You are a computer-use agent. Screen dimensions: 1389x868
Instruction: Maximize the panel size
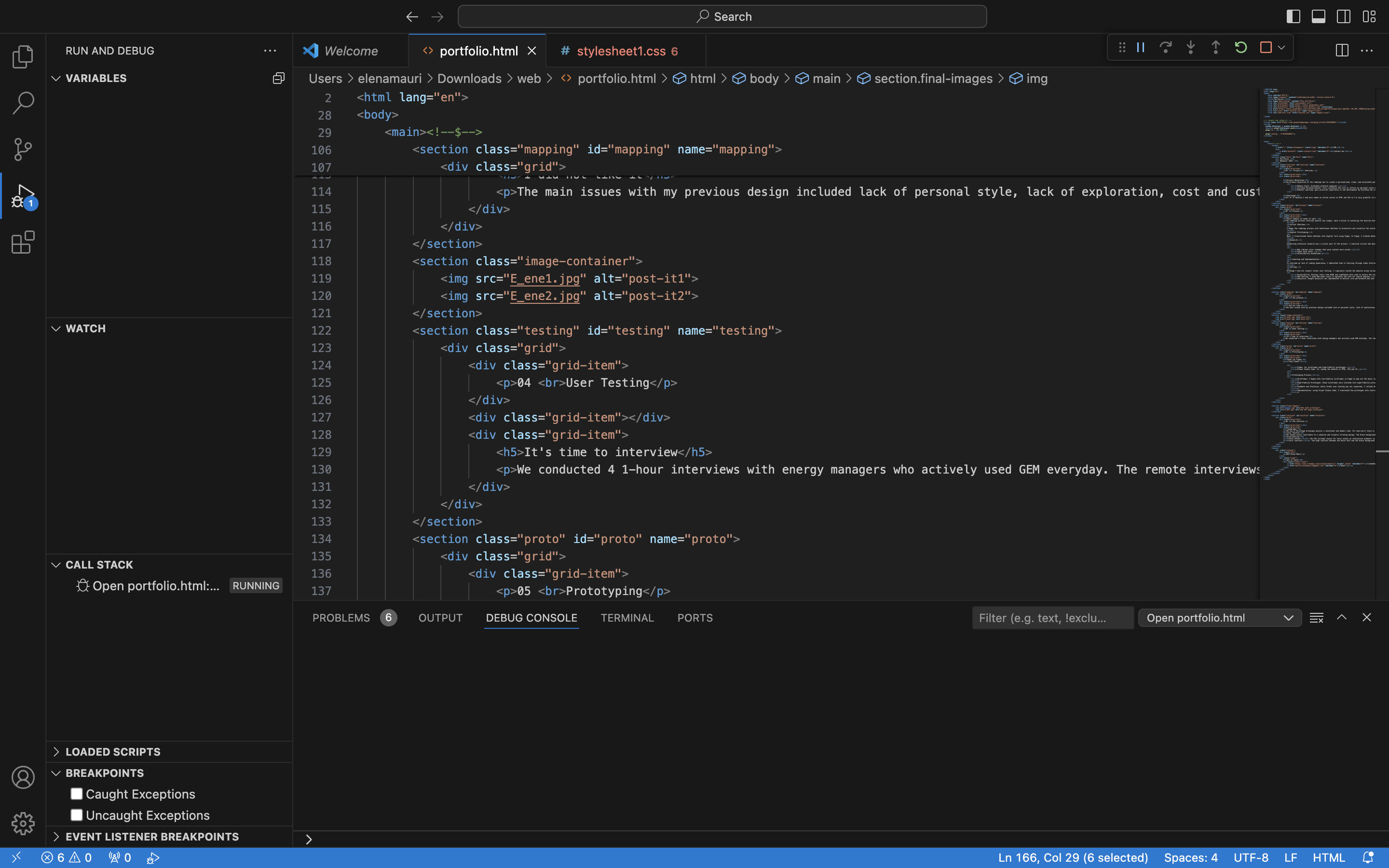click(1341, 618)
